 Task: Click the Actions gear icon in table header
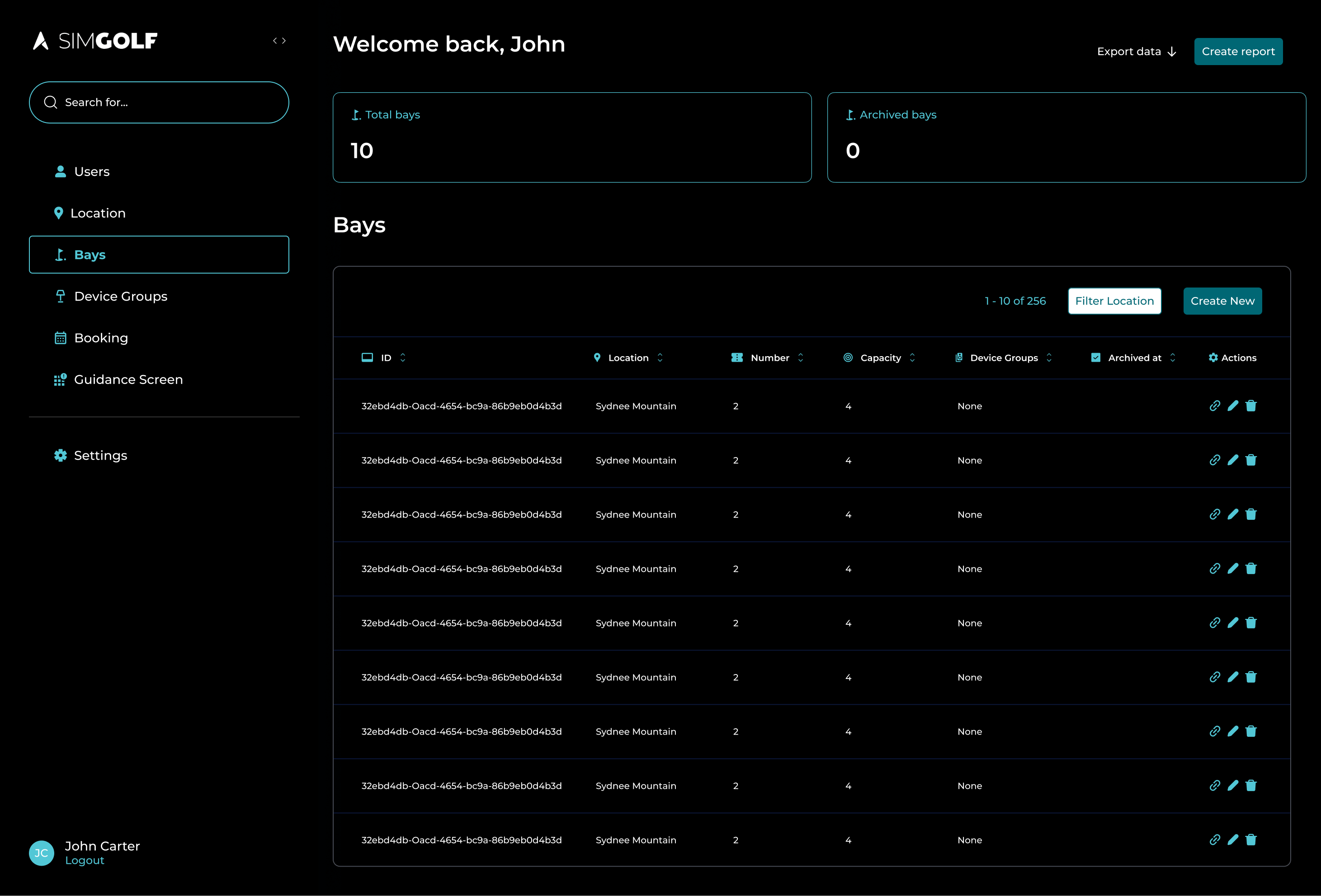point(1213,358)
